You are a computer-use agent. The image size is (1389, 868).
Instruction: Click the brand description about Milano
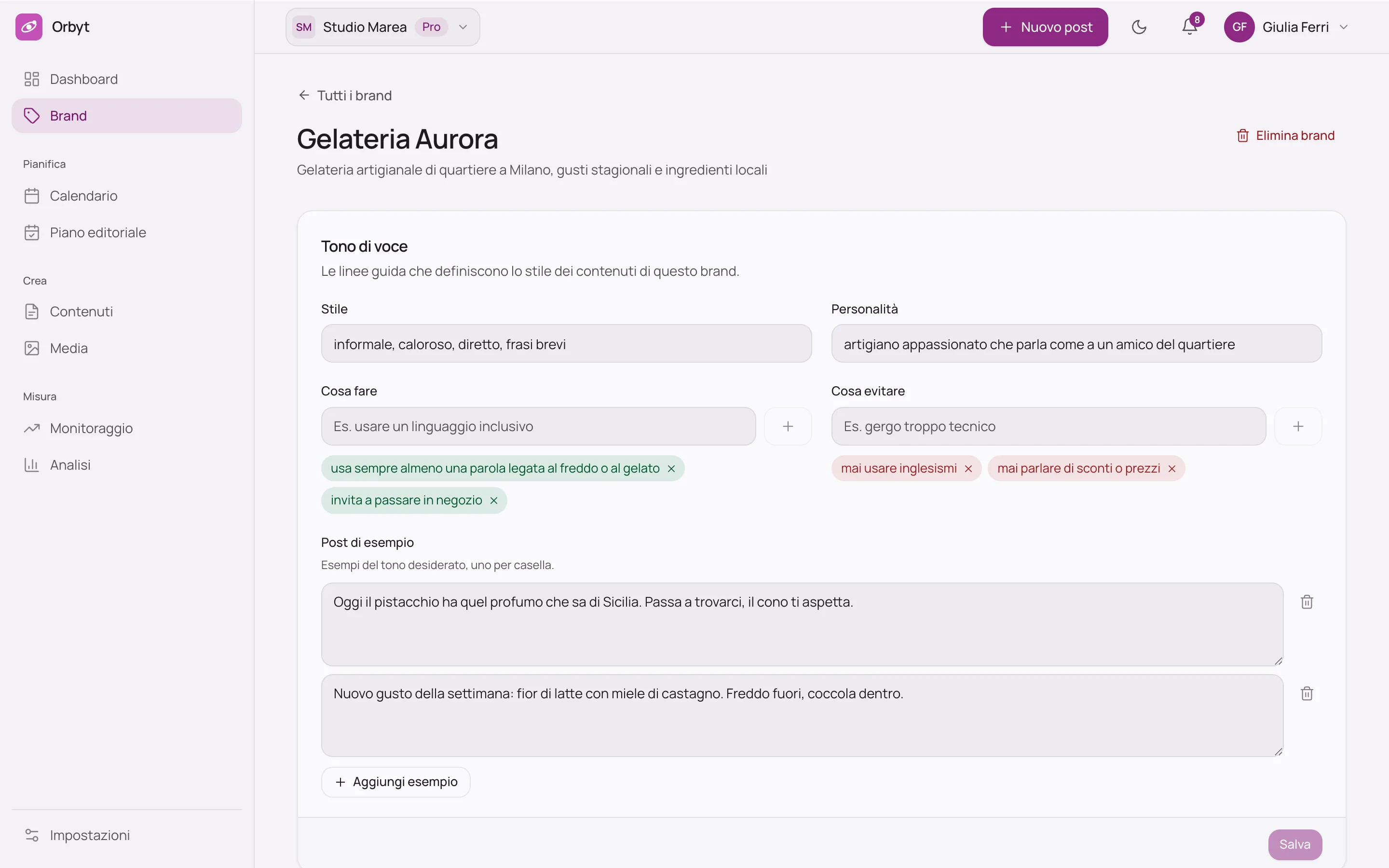531,170
